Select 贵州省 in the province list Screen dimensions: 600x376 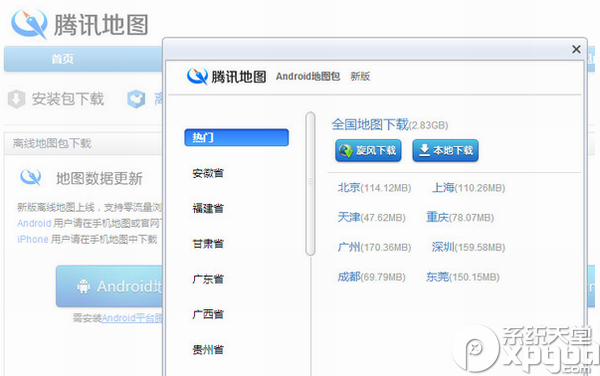point(208,349)
